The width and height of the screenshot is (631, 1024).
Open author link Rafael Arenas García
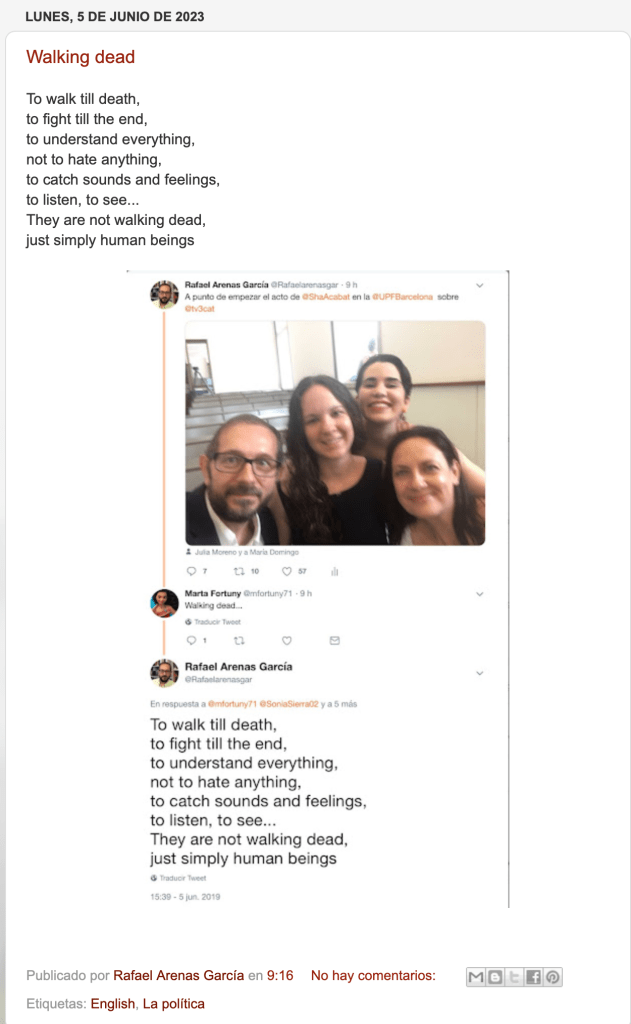pyautogui.click(x=178, y=975)
